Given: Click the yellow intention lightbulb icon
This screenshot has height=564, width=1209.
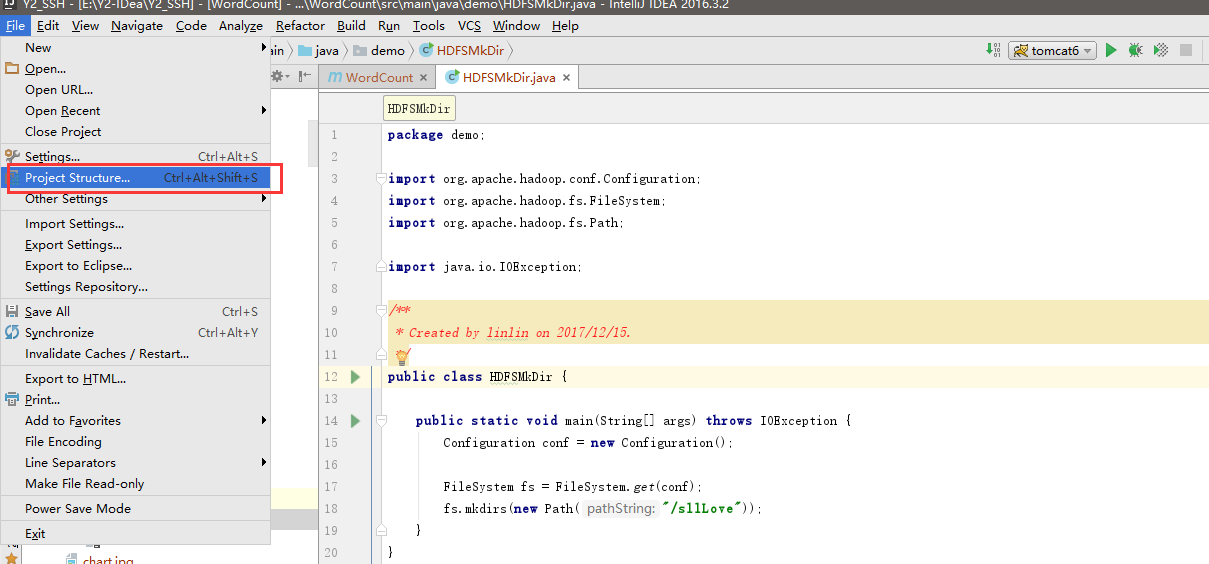Looking at the screenshot, I should click(x=402, y=355).
